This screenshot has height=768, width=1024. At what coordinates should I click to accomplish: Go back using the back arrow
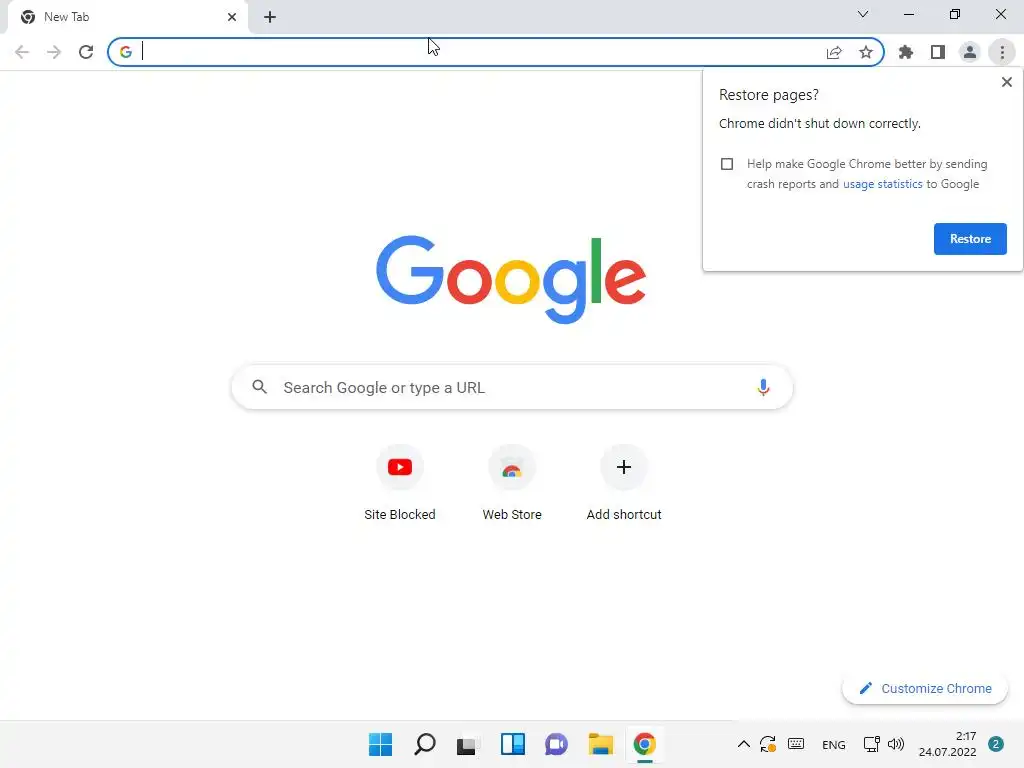click(x=22, y=52)
